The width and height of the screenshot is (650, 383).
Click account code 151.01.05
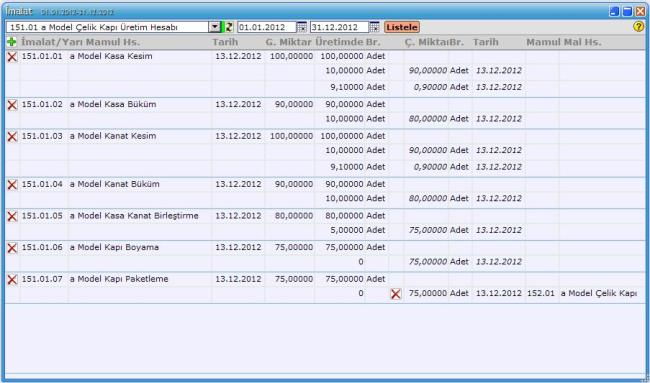[x=42, y=216]
